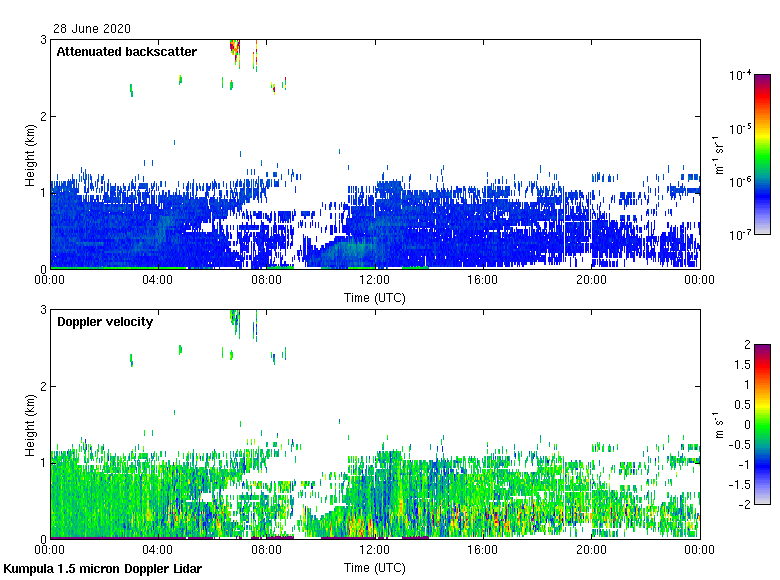The image size is (780, 580).
Task: Click the "28 June 2020" date label
Action: point(93,29)
